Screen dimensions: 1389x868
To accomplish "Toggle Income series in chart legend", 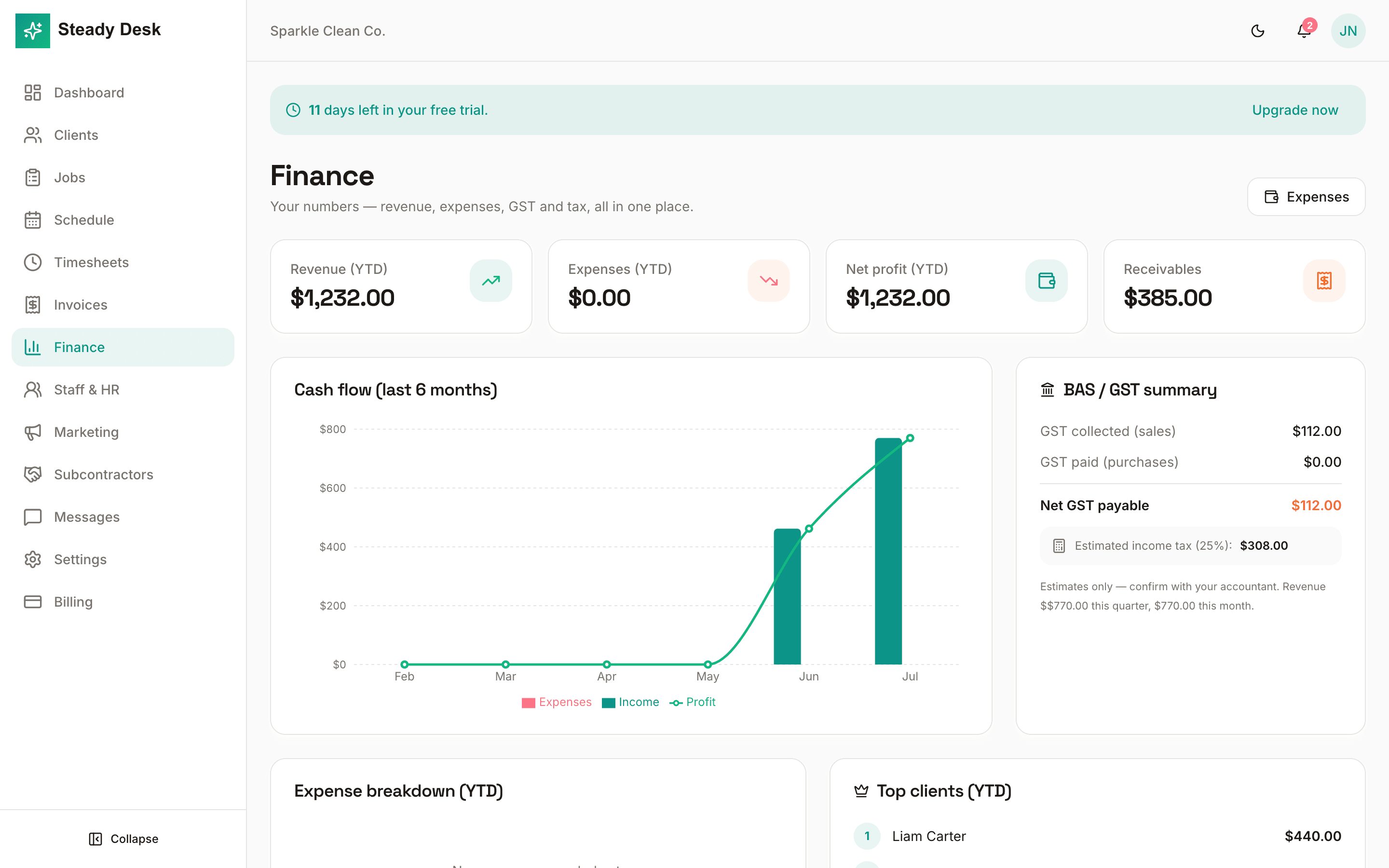I will [x=630, y=702].
